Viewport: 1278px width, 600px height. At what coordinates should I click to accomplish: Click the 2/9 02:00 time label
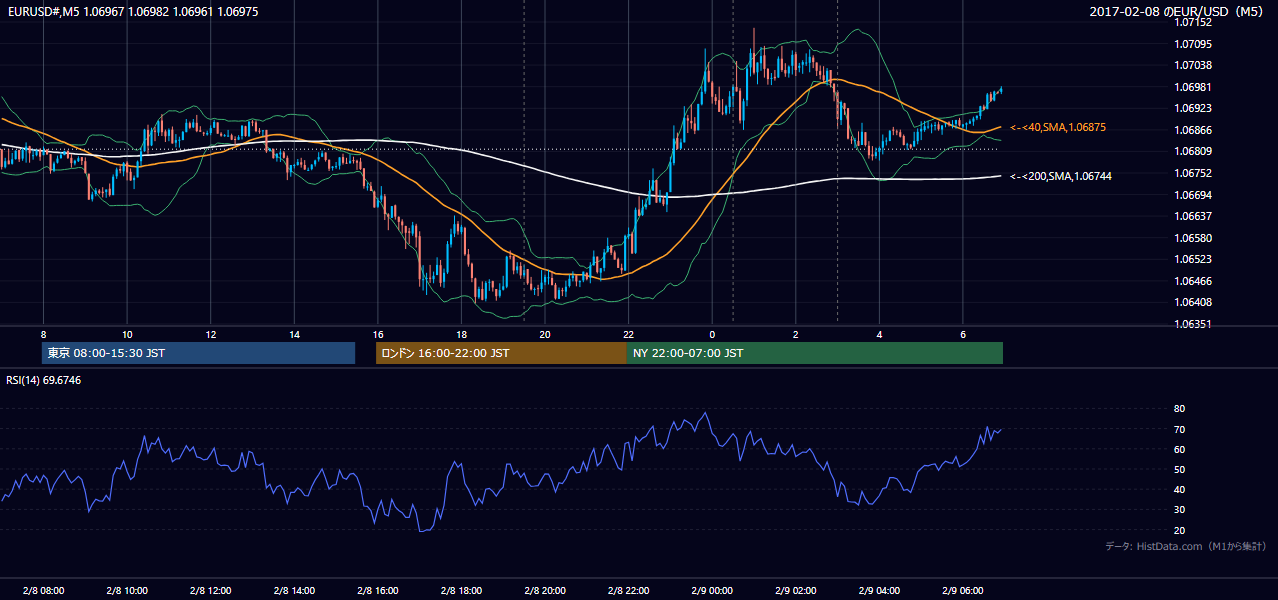pos(795,591)
